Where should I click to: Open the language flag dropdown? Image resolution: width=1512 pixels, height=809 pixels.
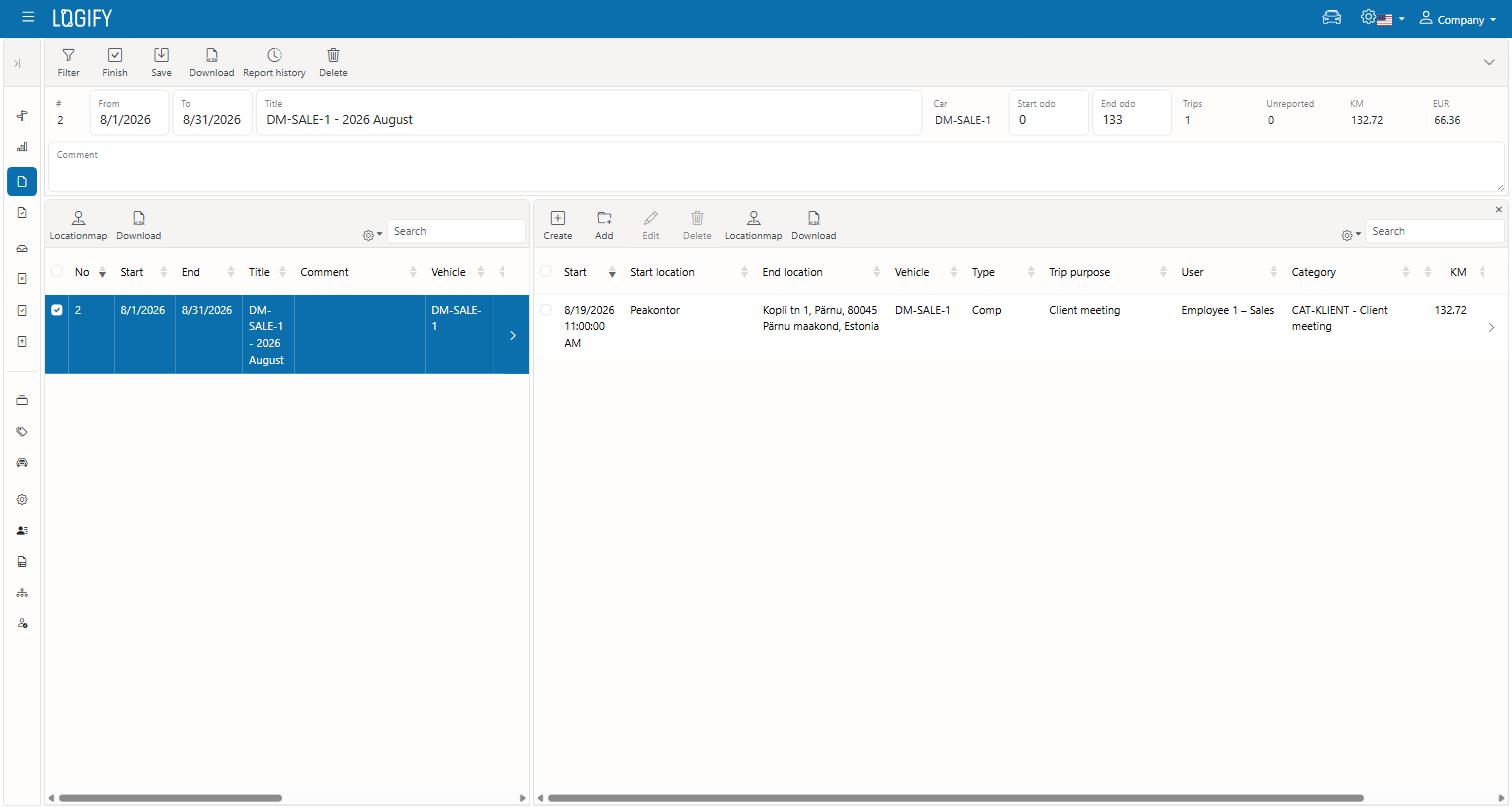[x=1390, y=19]
